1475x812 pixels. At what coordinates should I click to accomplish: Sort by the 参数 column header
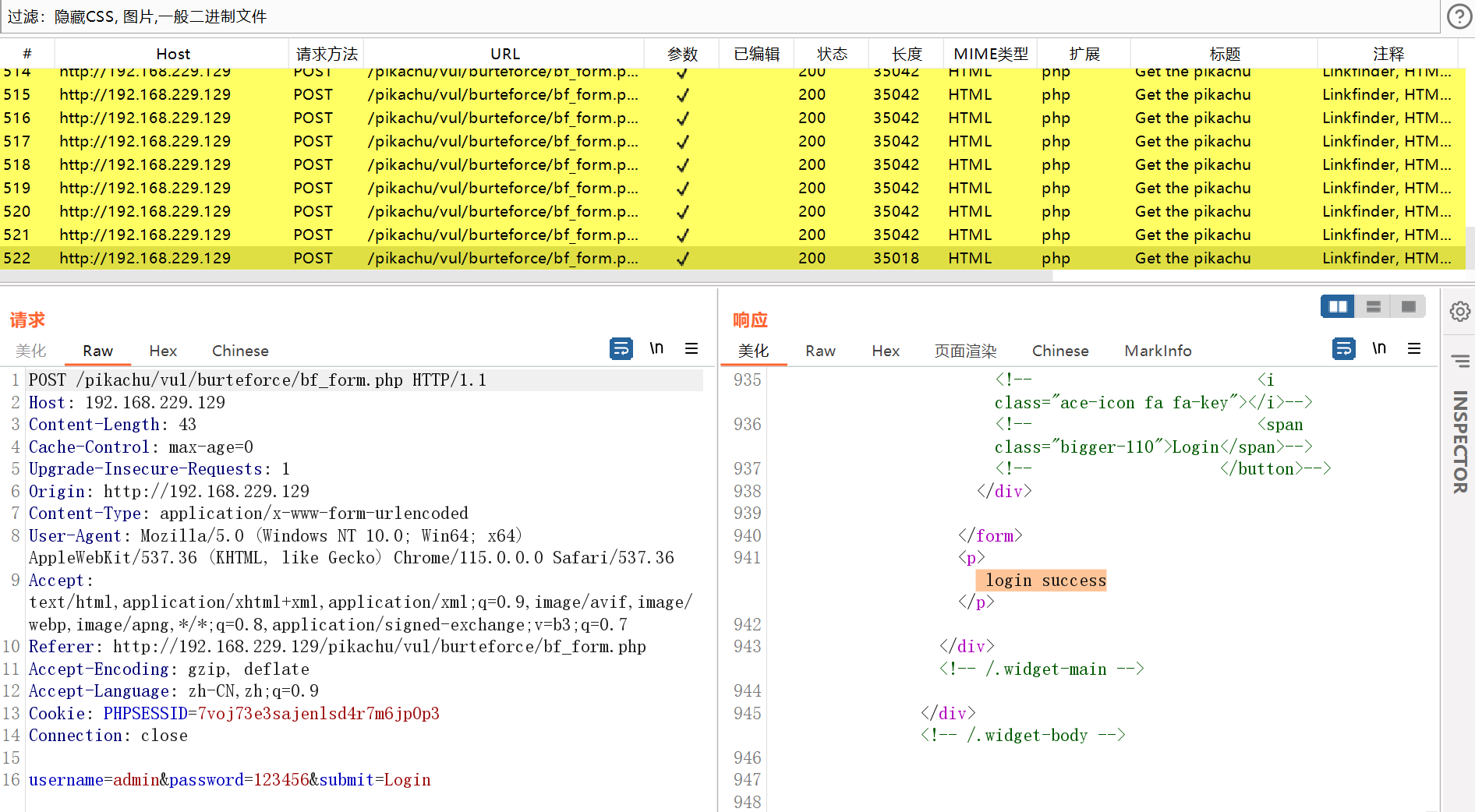tap(682, 54)
